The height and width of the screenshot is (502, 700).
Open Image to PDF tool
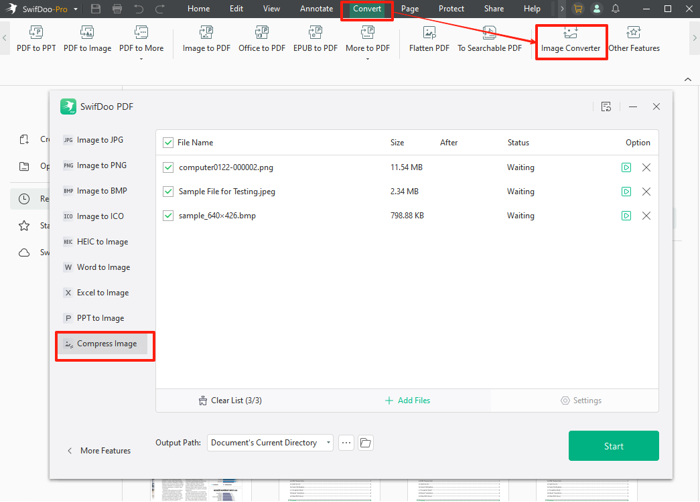(206, 39)
